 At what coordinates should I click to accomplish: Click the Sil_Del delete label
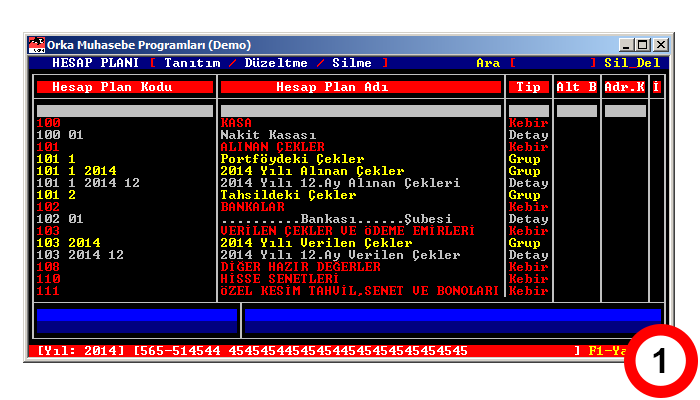(x=632, y=63)
